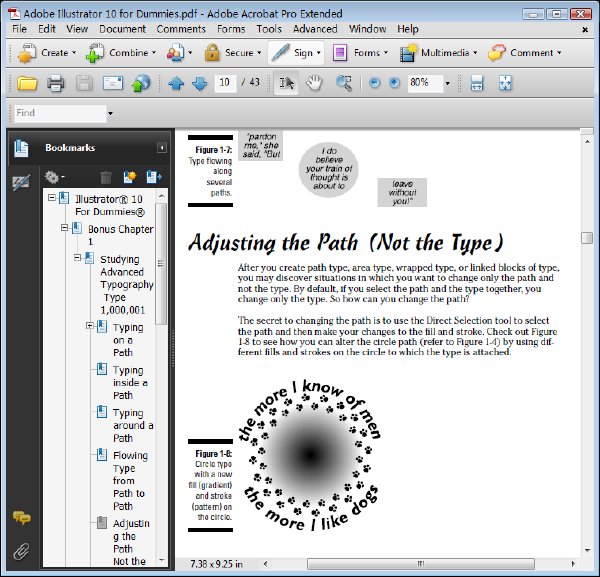Click the Attachments paperclip panel icon

21,551
